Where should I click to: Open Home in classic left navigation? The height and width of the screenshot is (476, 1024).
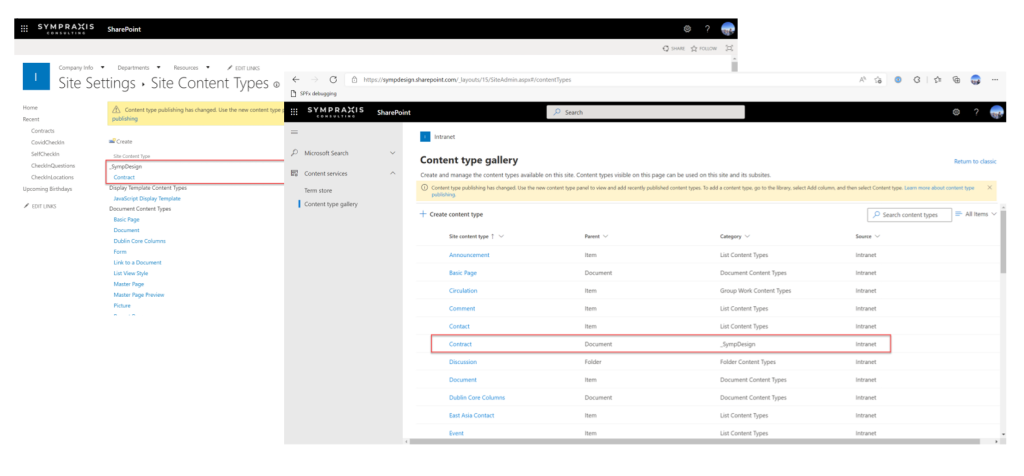tap(30, 107)
